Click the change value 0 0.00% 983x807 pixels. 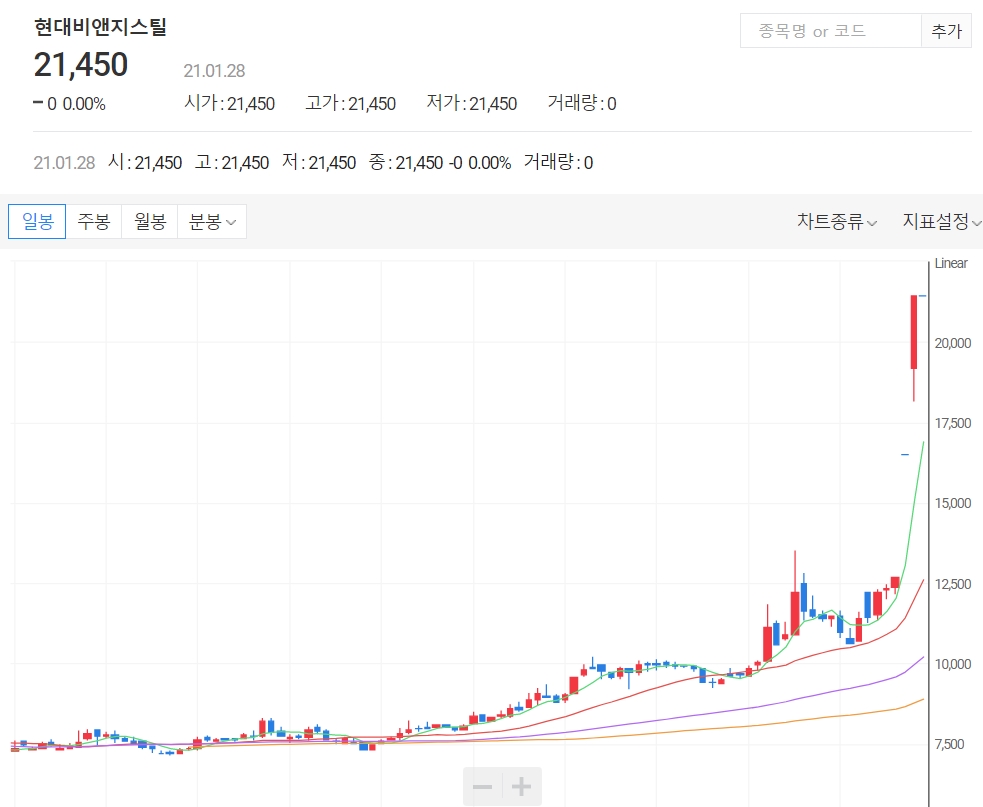(70, 104)
